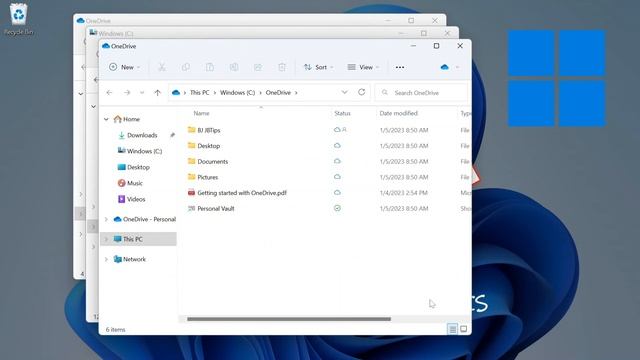
Task: Select Getting started with OneDrive.pdf
Action: click(242, 193)
